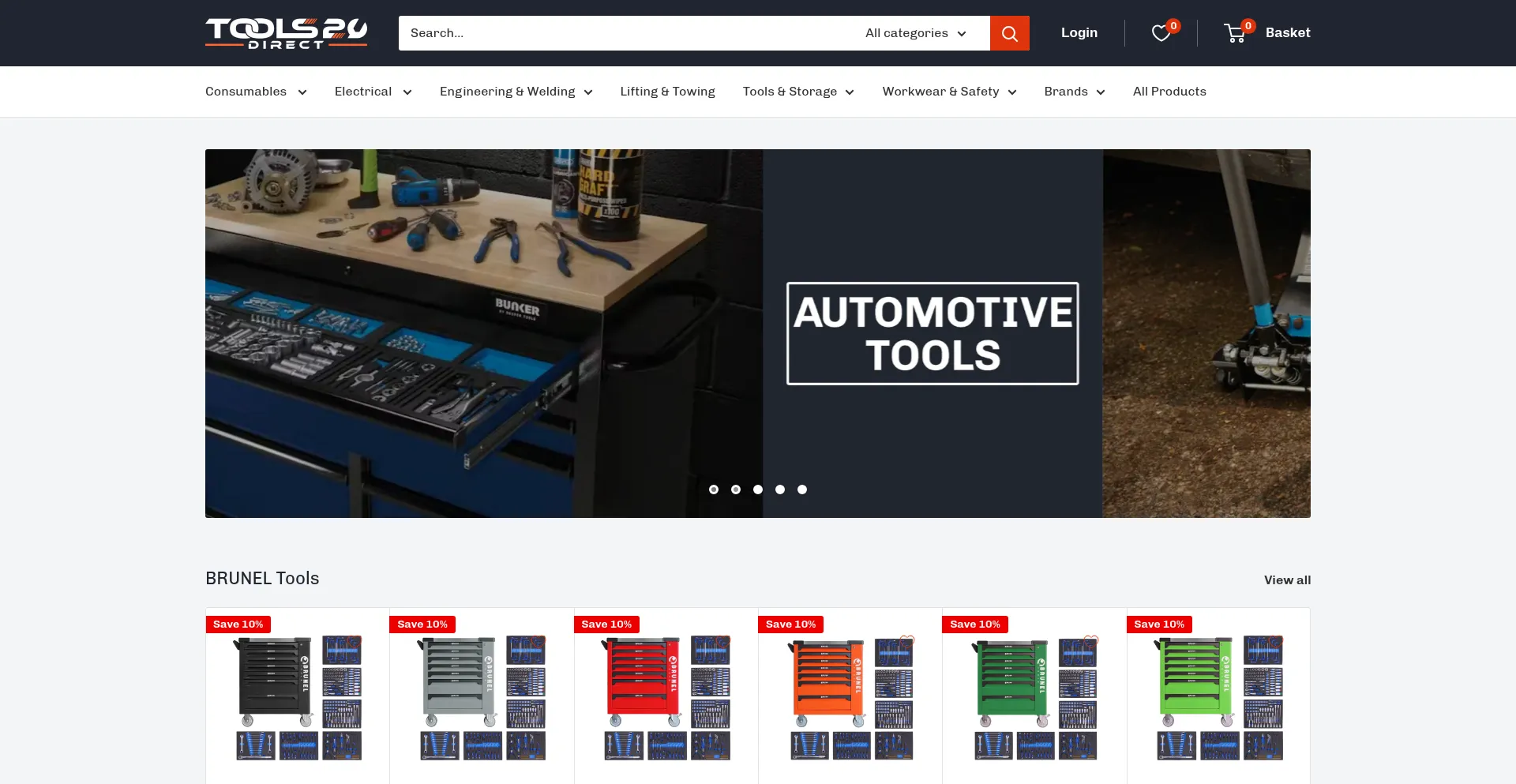Open the Workwear & Safety menu item
This screenshot has width=1516, height=784.
click(940, 92)
